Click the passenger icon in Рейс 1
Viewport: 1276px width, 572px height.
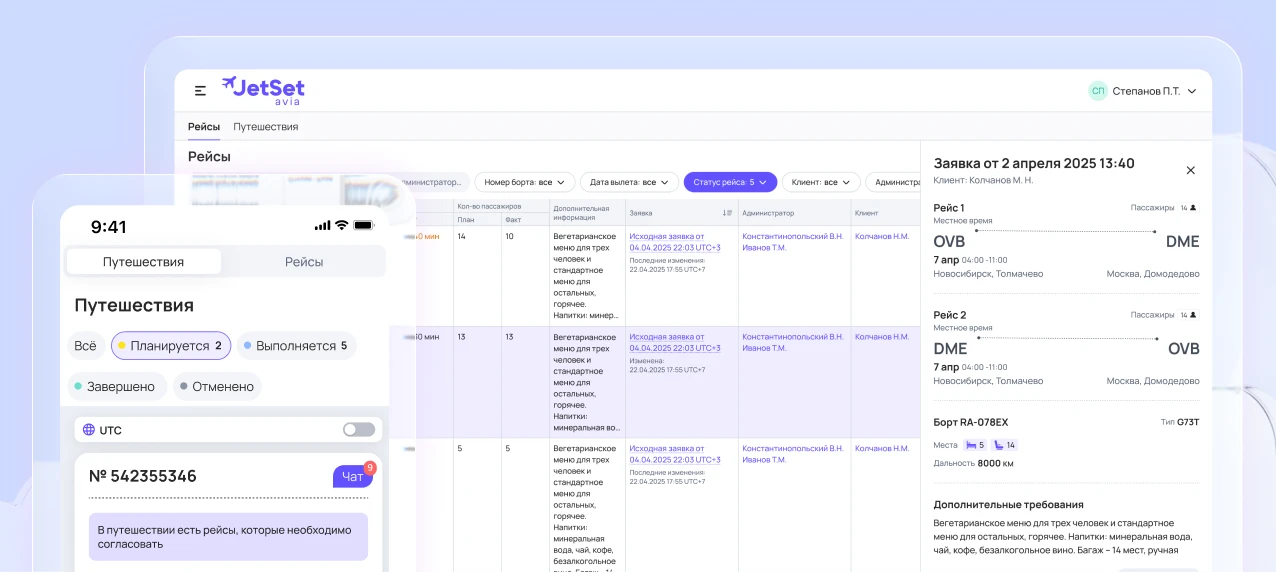coord(1193,208)
